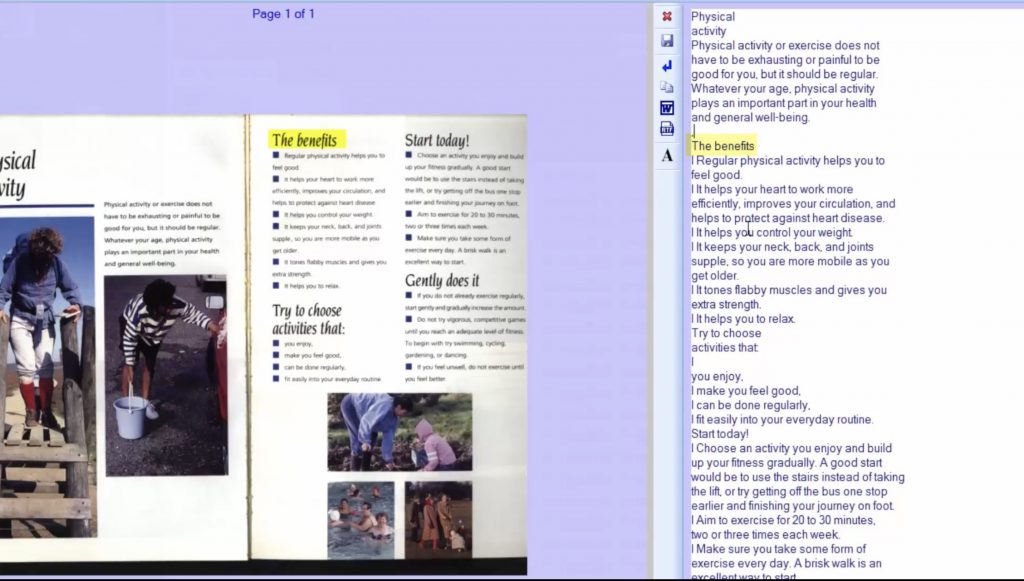The image size is (1024, 581).
Task: Save recognized text with the floppy disk icon
Action: (x=667, y=41)
